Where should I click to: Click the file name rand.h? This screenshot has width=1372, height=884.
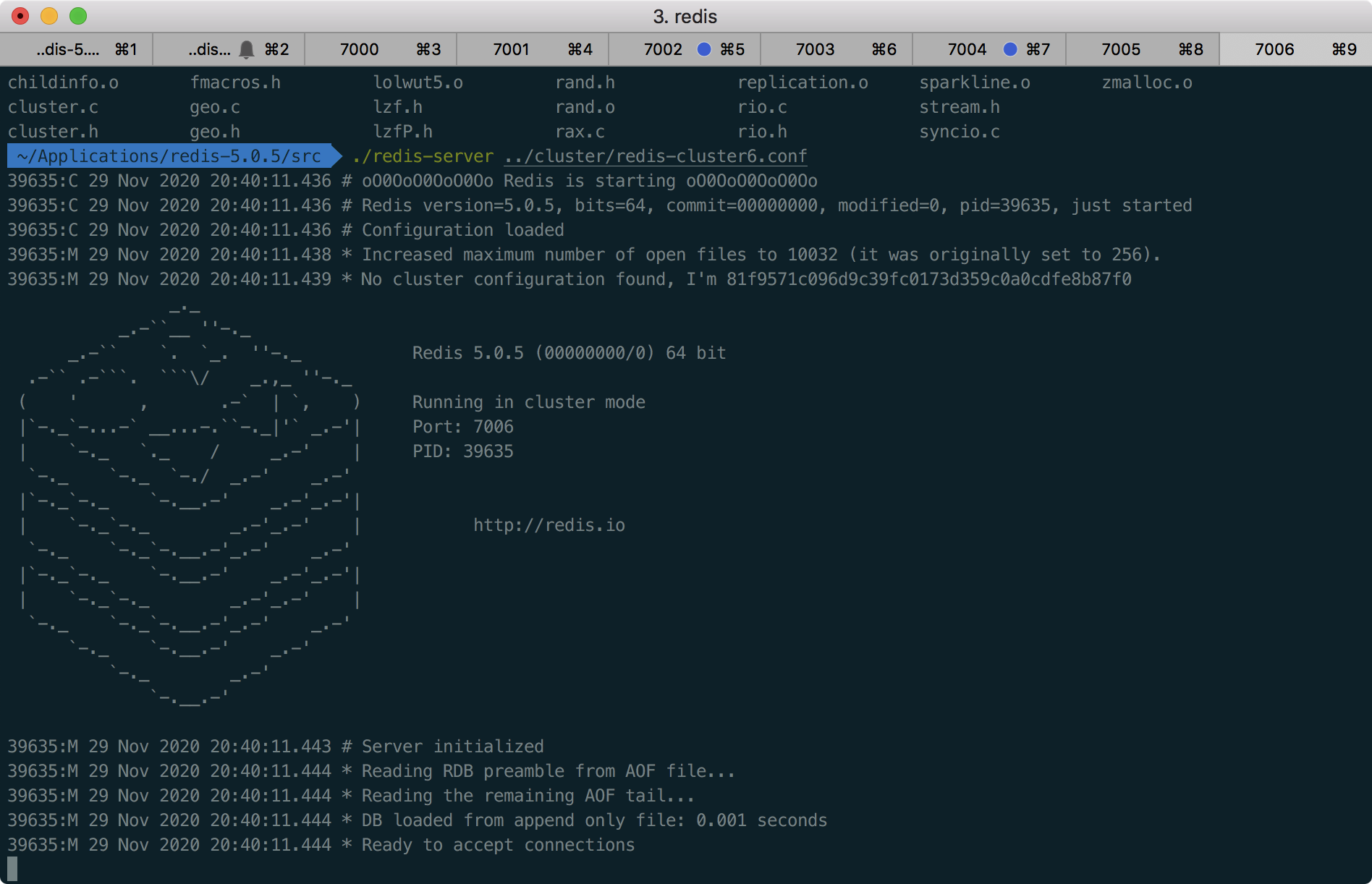pyautogui.click(x=585, y=82)
